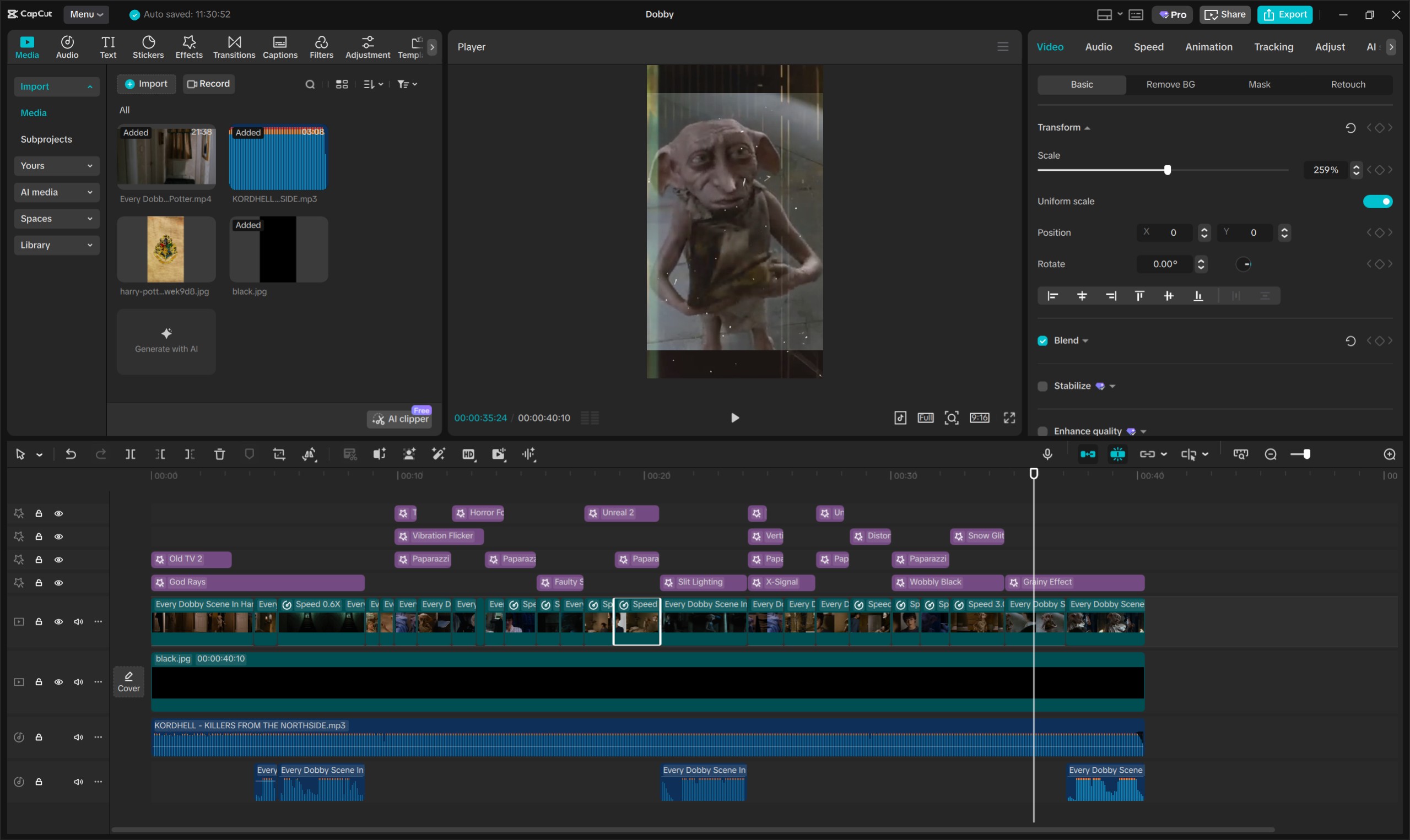Zoom out the timeline with the minus icon

(1271, 454)
